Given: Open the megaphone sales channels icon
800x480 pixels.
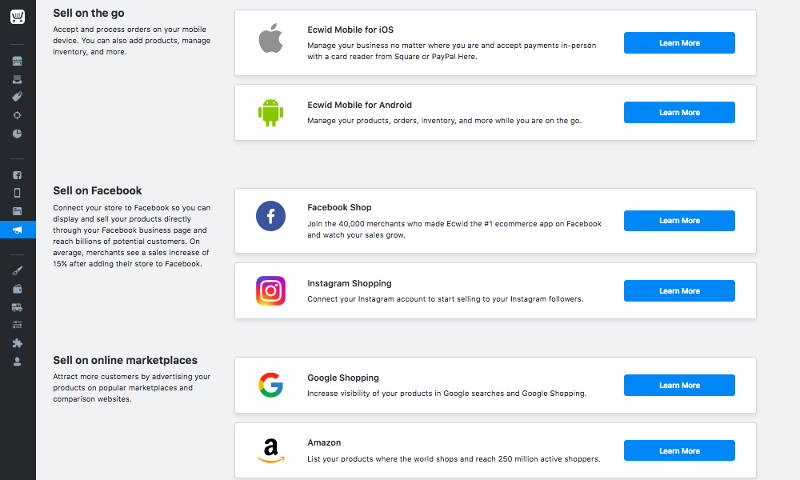Looking at the screenshot, I should point(17,230).
